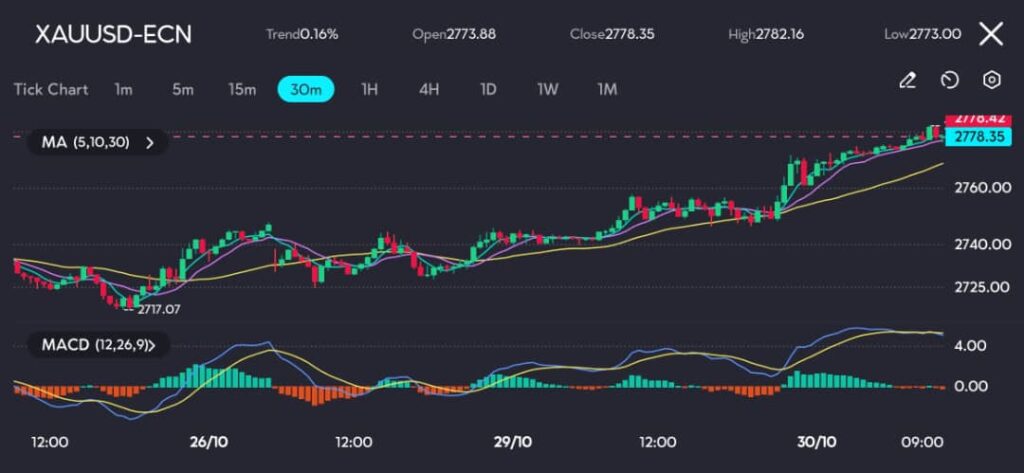Switch to the Tick Chart view
This screenshot has height=473, width=1024.
click(51, 89)
